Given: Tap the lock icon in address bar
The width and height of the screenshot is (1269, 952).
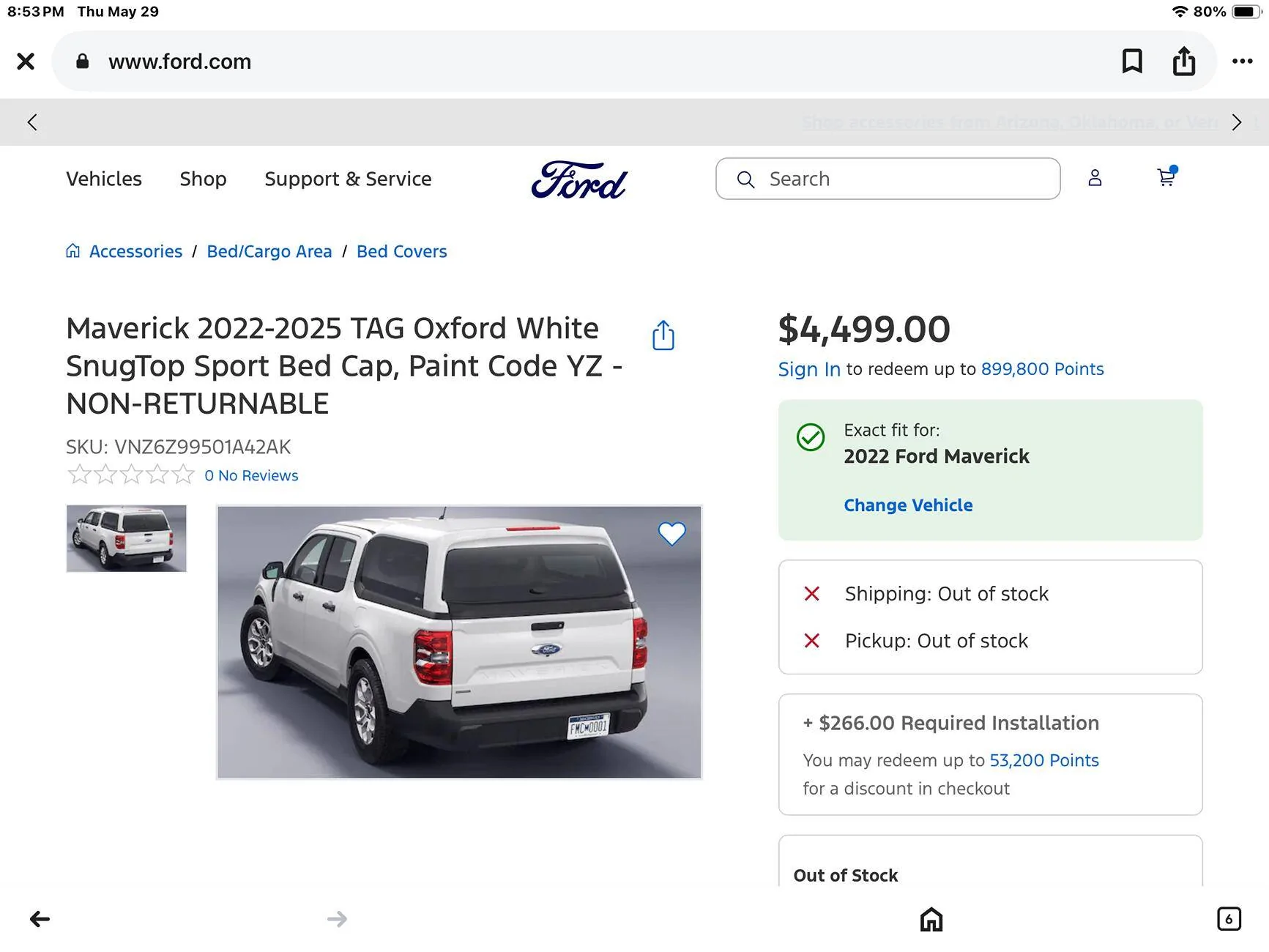Looking at the screenshot, I should tap(82, 62).
